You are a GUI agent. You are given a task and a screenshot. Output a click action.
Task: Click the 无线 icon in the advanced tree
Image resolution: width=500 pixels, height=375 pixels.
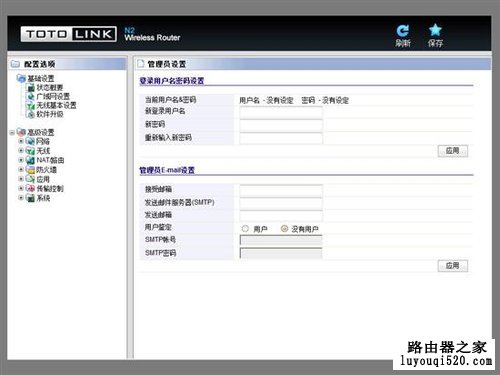point(30,151)
